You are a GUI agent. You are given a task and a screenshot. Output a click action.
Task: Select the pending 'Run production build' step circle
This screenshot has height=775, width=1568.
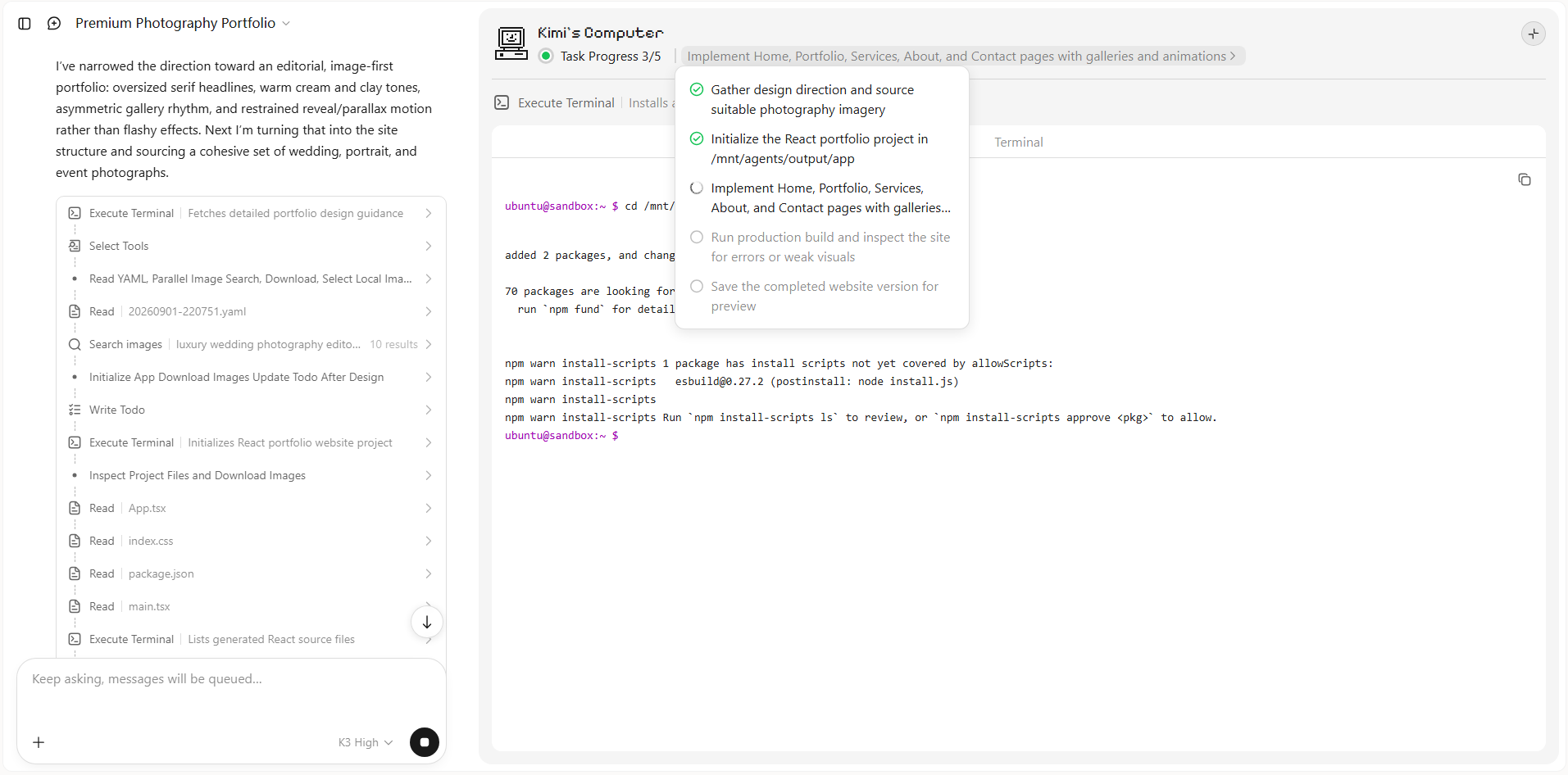(697, 237)
